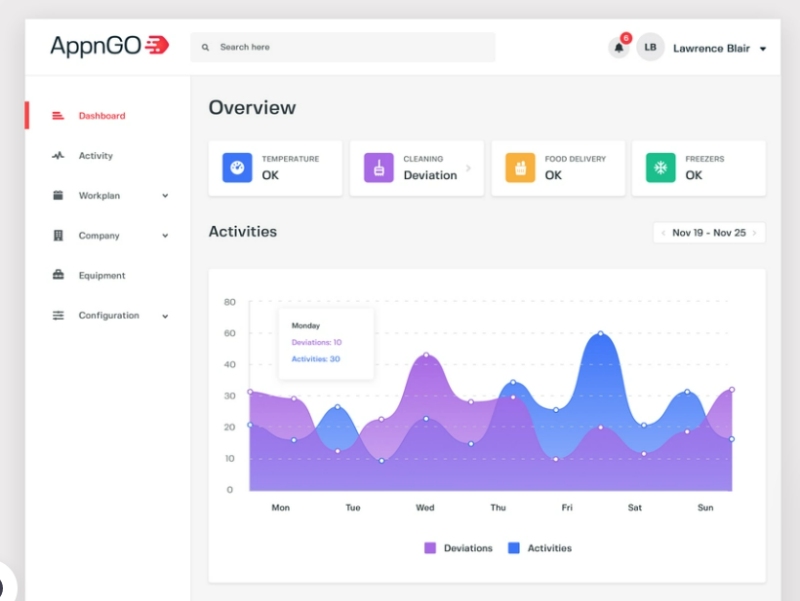The image size is (800, 601).
Task: Click the Equipment briefcase icon in sidebar
Action: [x=58, y=275]
